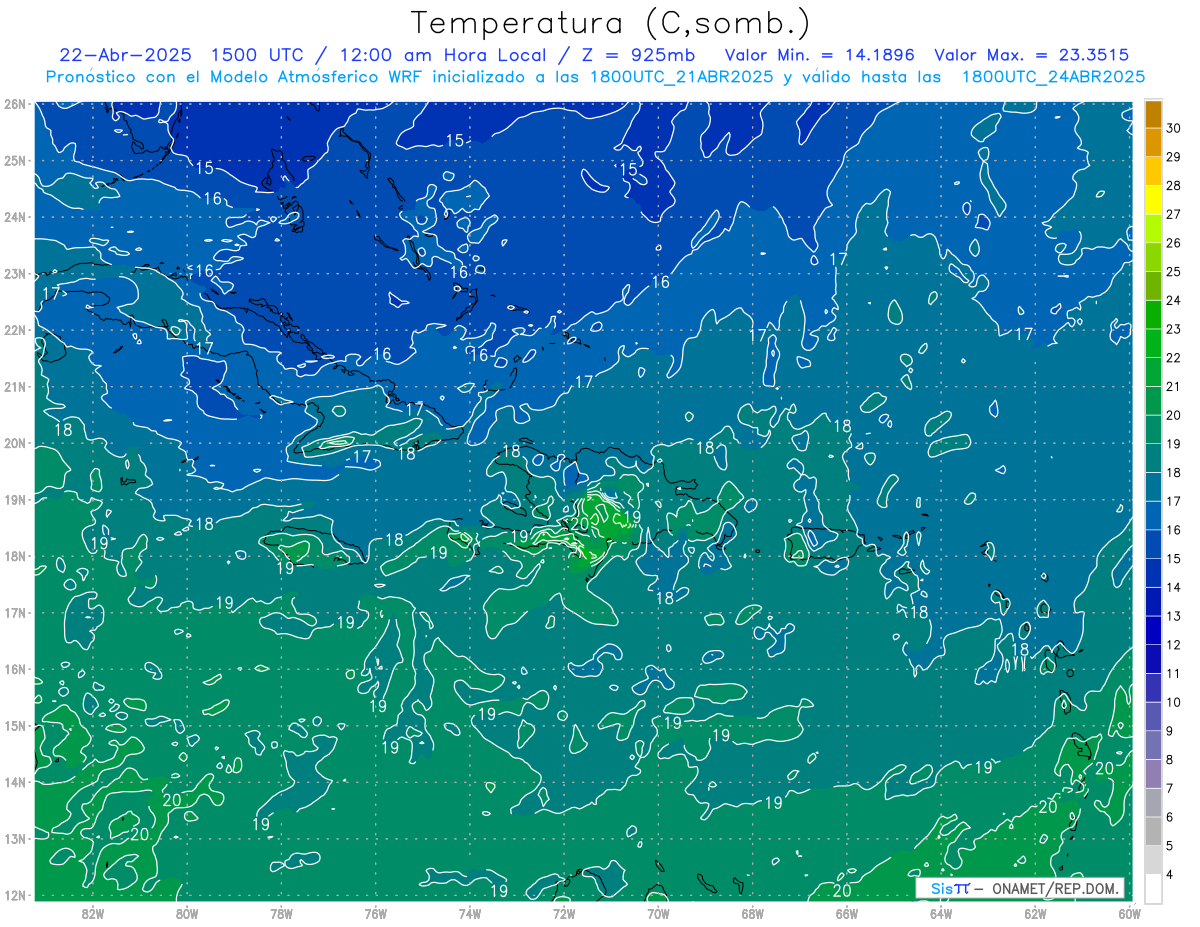Click the "12" color scale value

tap(1173, 644)
